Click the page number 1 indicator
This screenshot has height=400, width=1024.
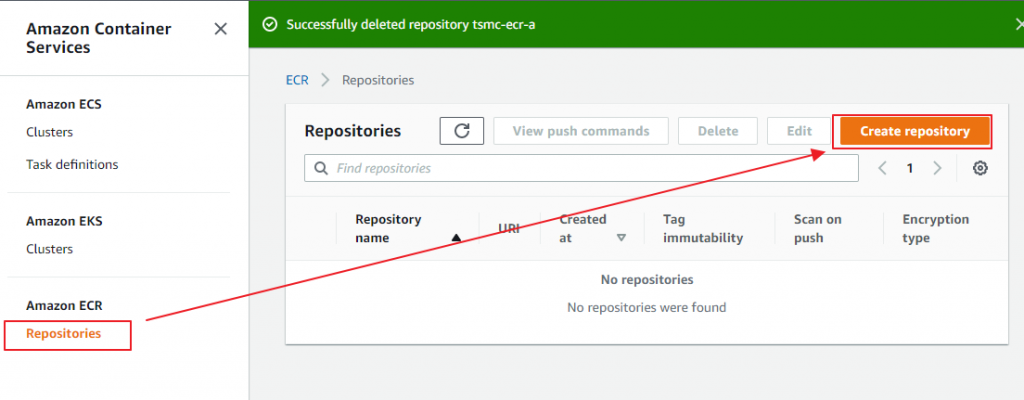point(909,168)
